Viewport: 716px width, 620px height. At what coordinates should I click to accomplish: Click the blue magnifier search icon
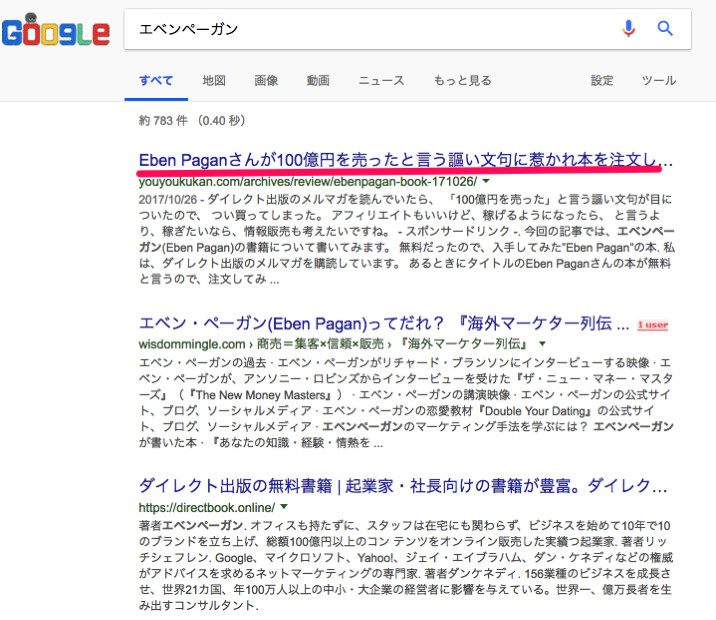665,29
